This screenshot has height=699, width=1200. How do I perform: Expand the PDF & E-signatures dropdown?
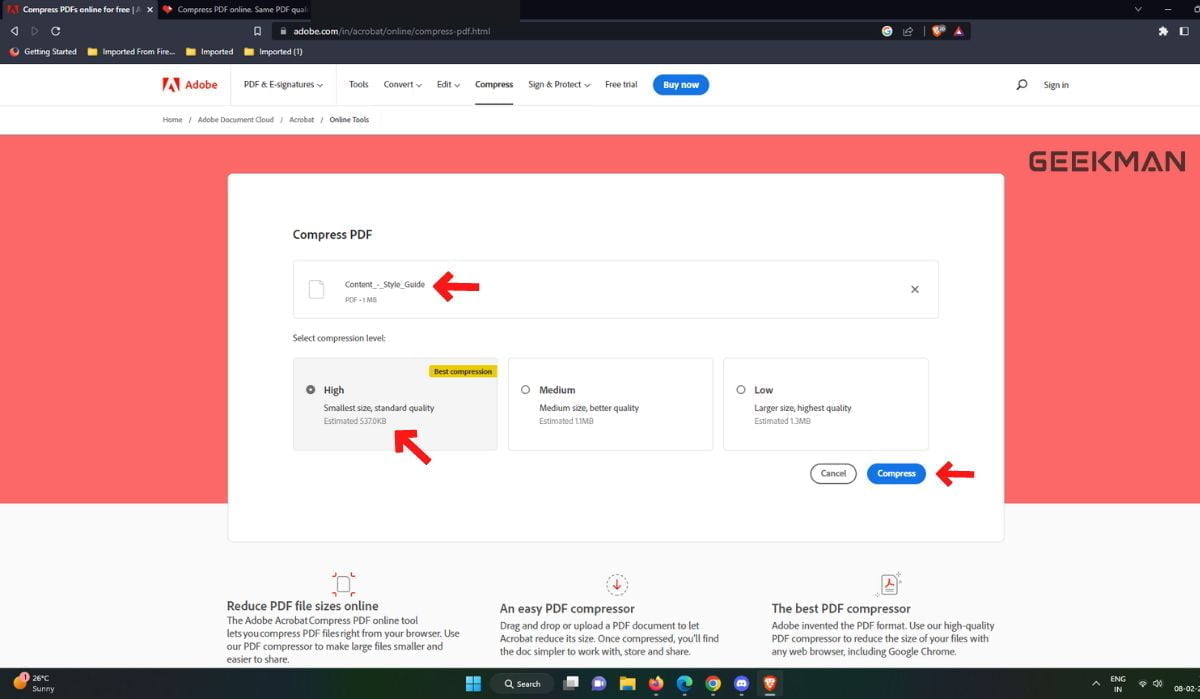click(x=282, y=84)
